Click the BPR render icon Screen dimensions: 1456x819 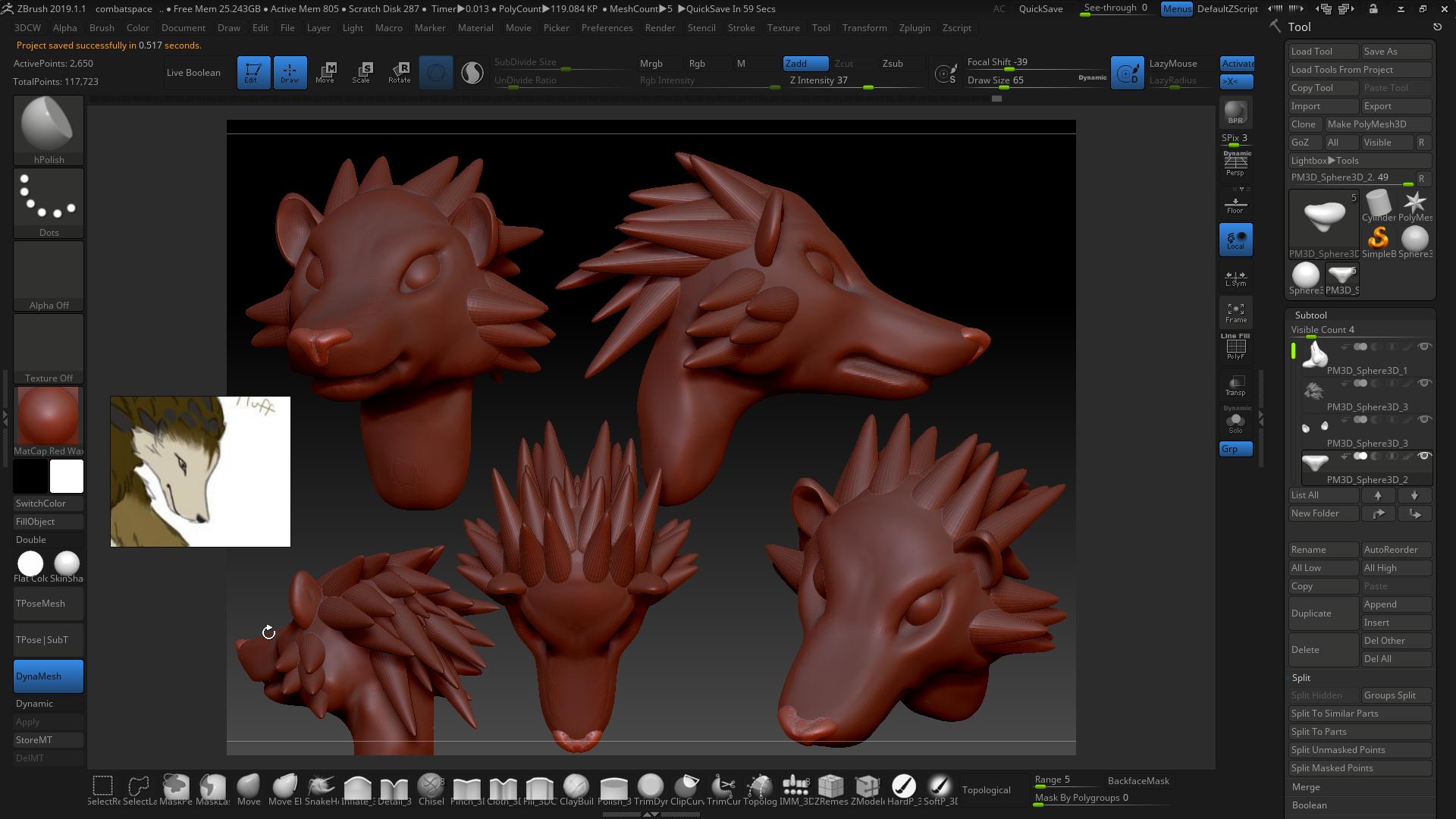[x=1235, y=112]
